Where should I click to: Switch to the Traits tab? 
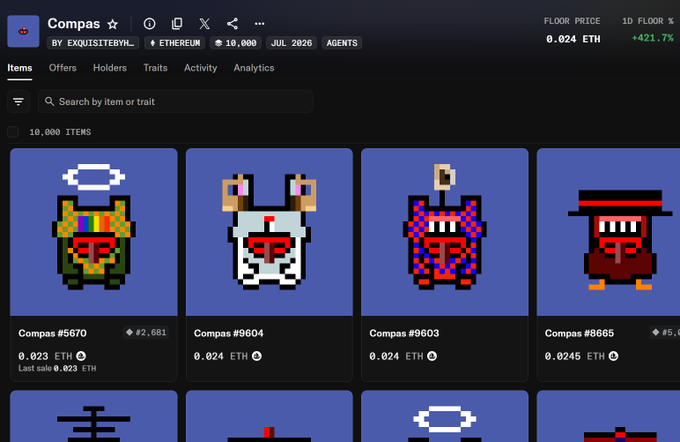(x=155, y=68)
